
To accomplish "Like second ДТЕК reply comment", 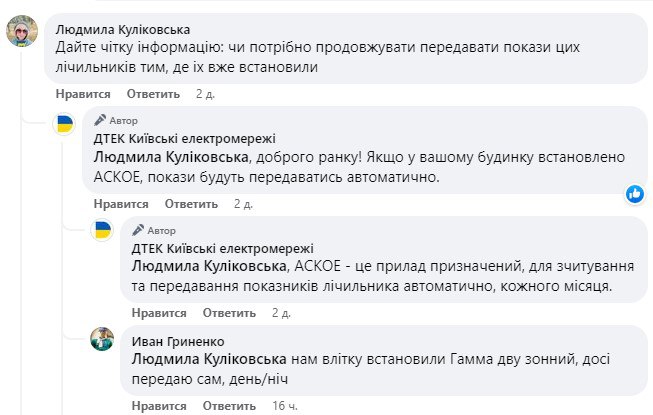I will pos(160,313).
